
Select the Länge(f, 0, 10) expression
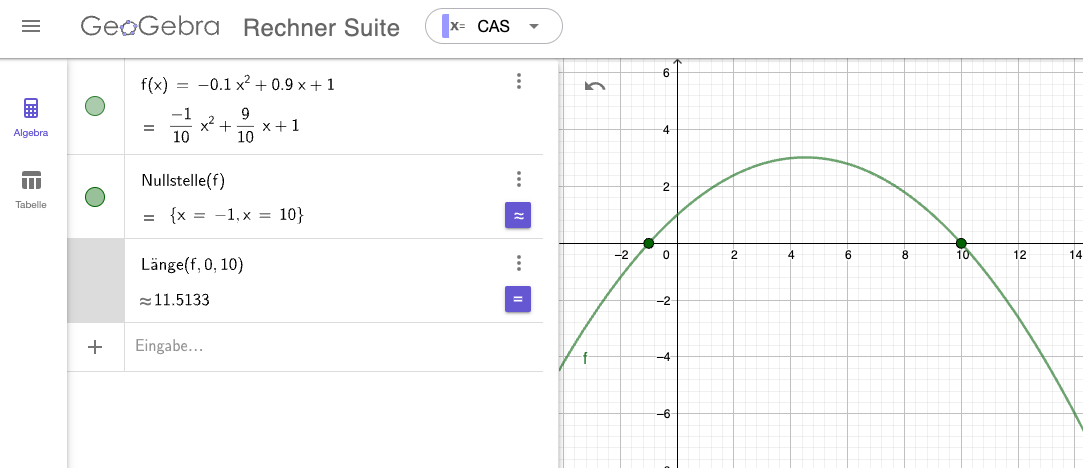(192, 264)
